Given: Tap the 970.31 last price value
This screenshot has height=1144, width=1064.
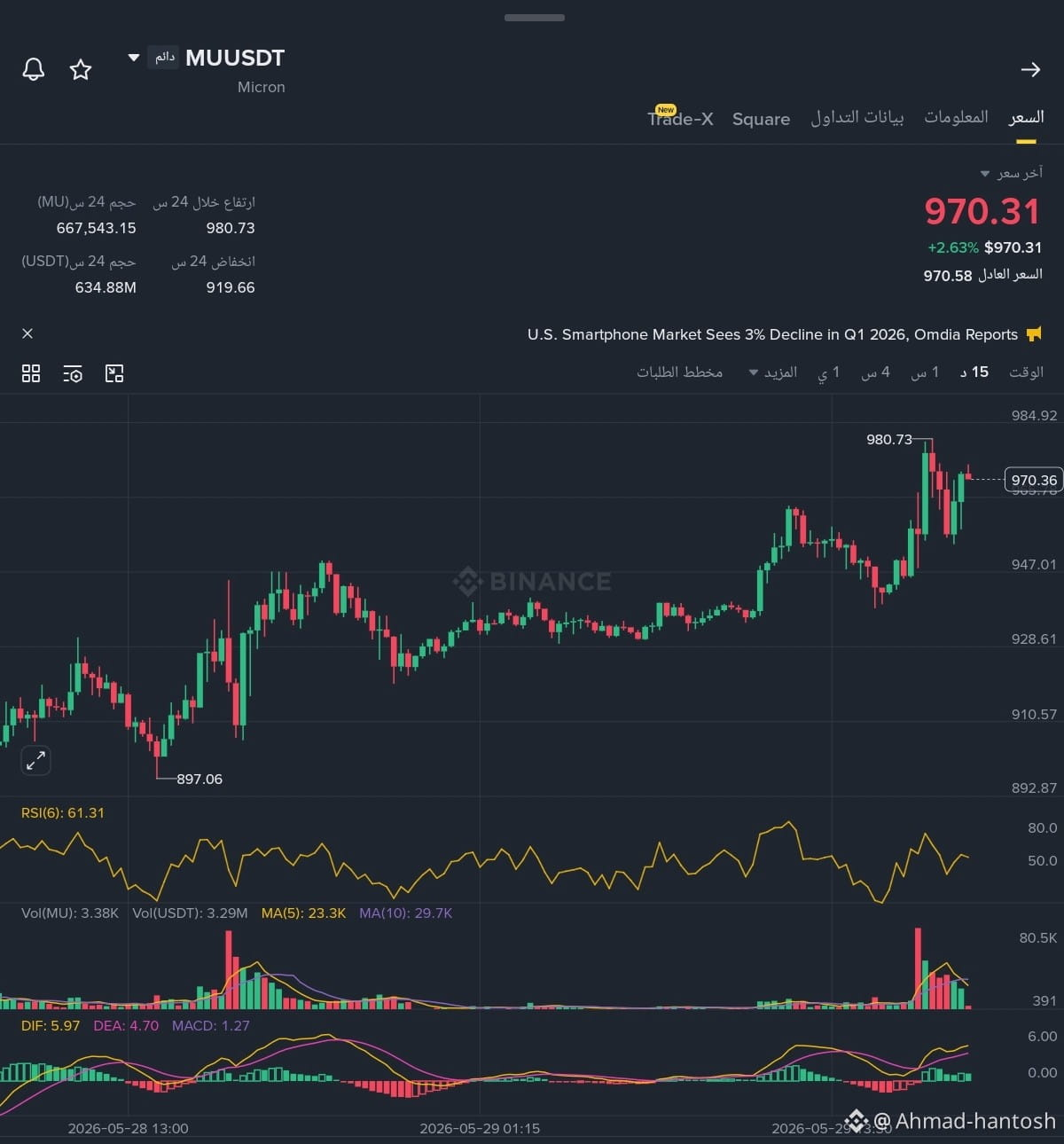Looking at the screenshot, I should [x=982, y=211].
